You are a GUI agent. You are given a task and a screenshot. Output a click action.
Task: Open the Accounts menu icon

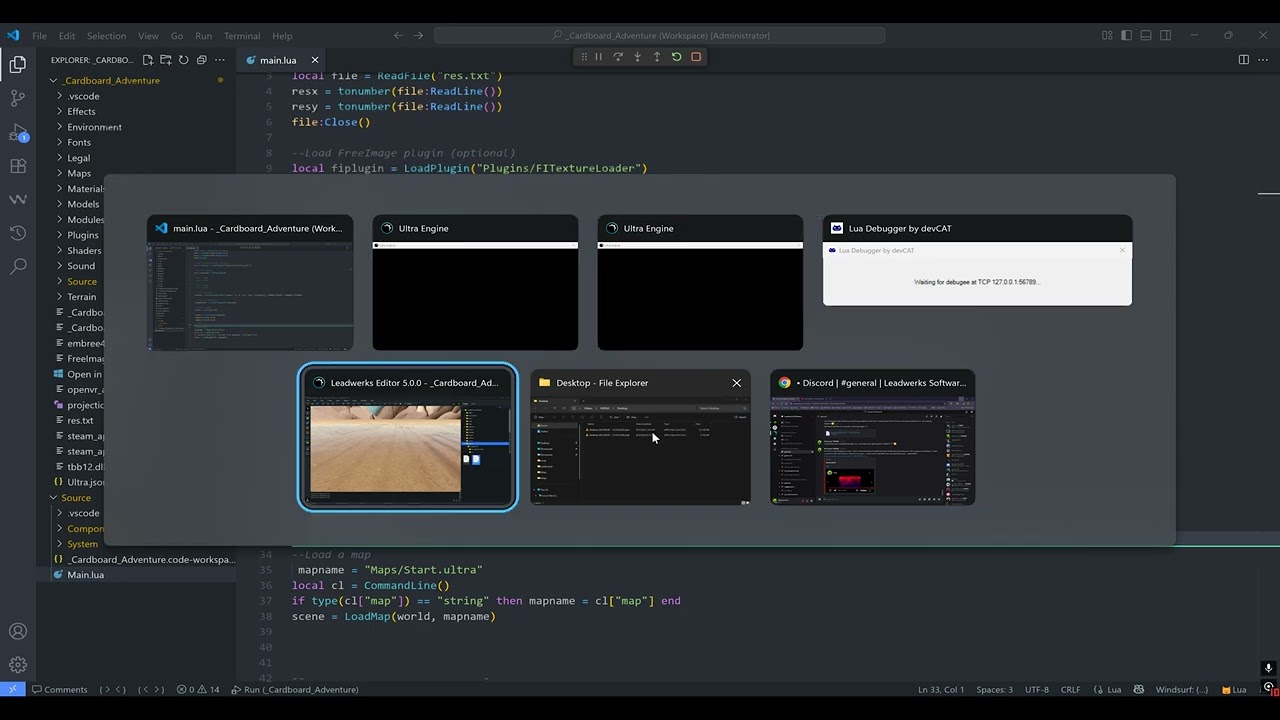[x=17, y=631]
